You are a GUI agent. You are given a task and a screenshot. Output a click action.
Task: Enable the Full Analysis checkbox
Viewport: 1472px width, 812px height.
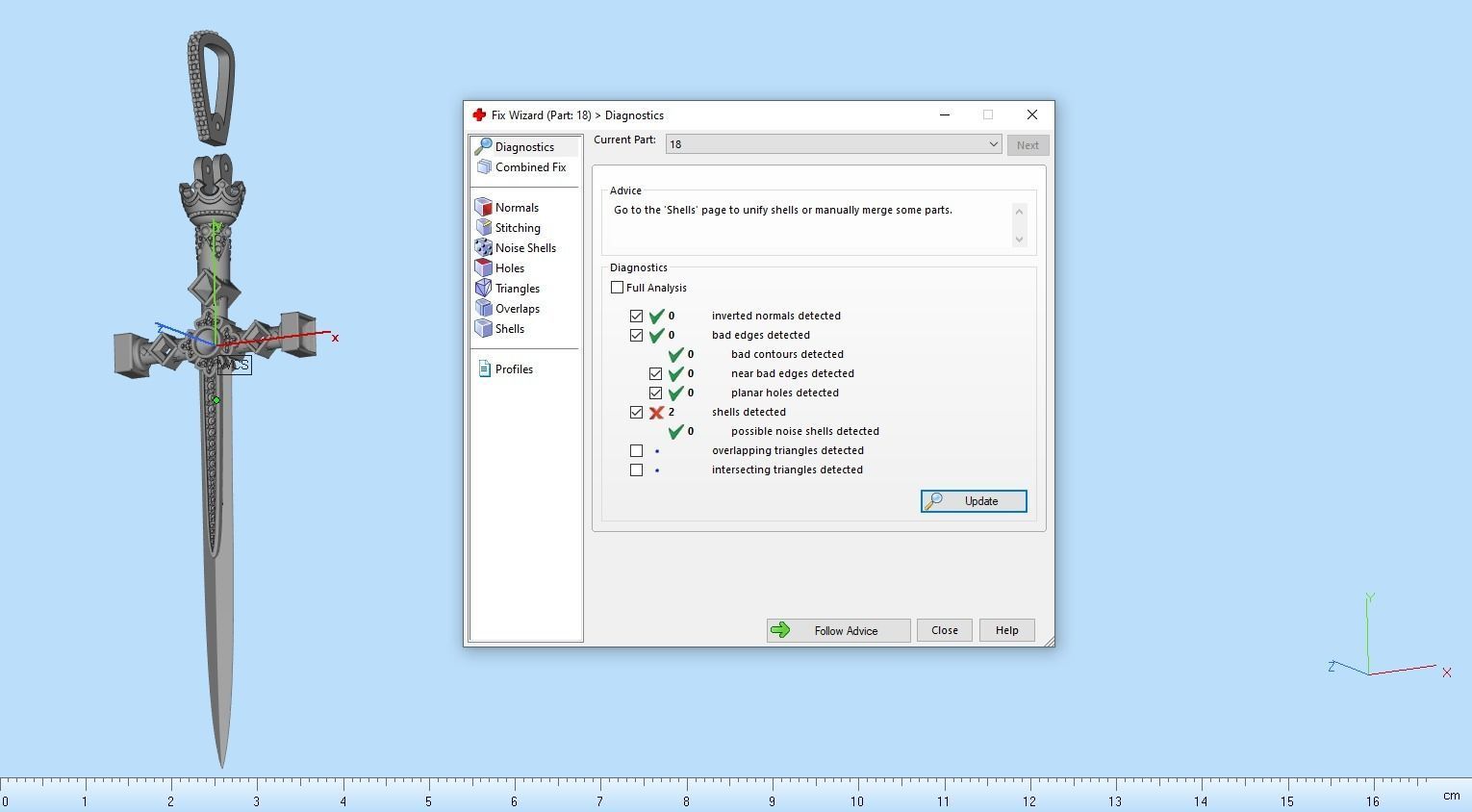[x=617, y=288]
